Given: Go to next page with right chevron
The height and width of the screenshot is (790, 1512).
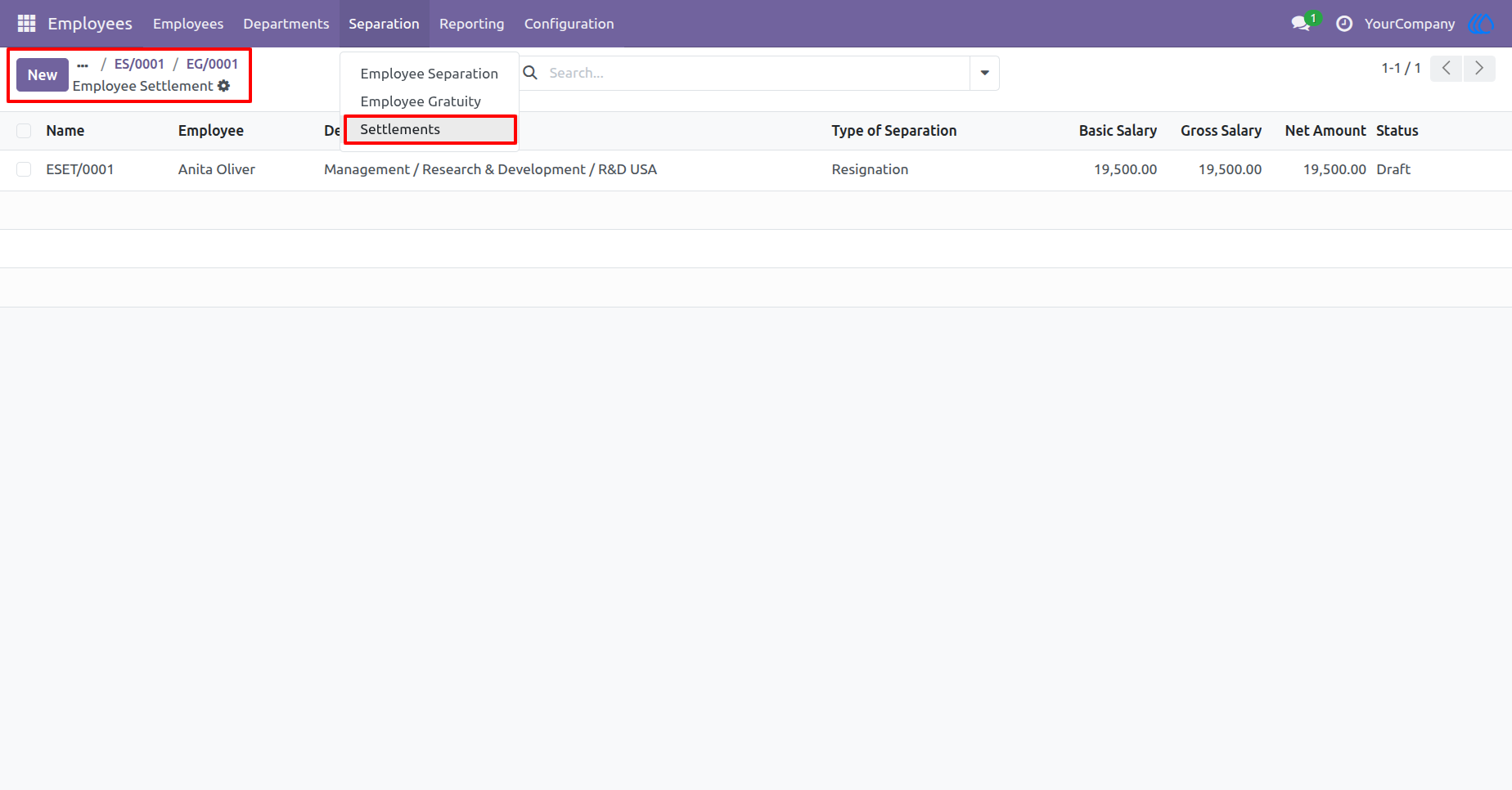Looking at the screenshot, I should (1479, 69).
